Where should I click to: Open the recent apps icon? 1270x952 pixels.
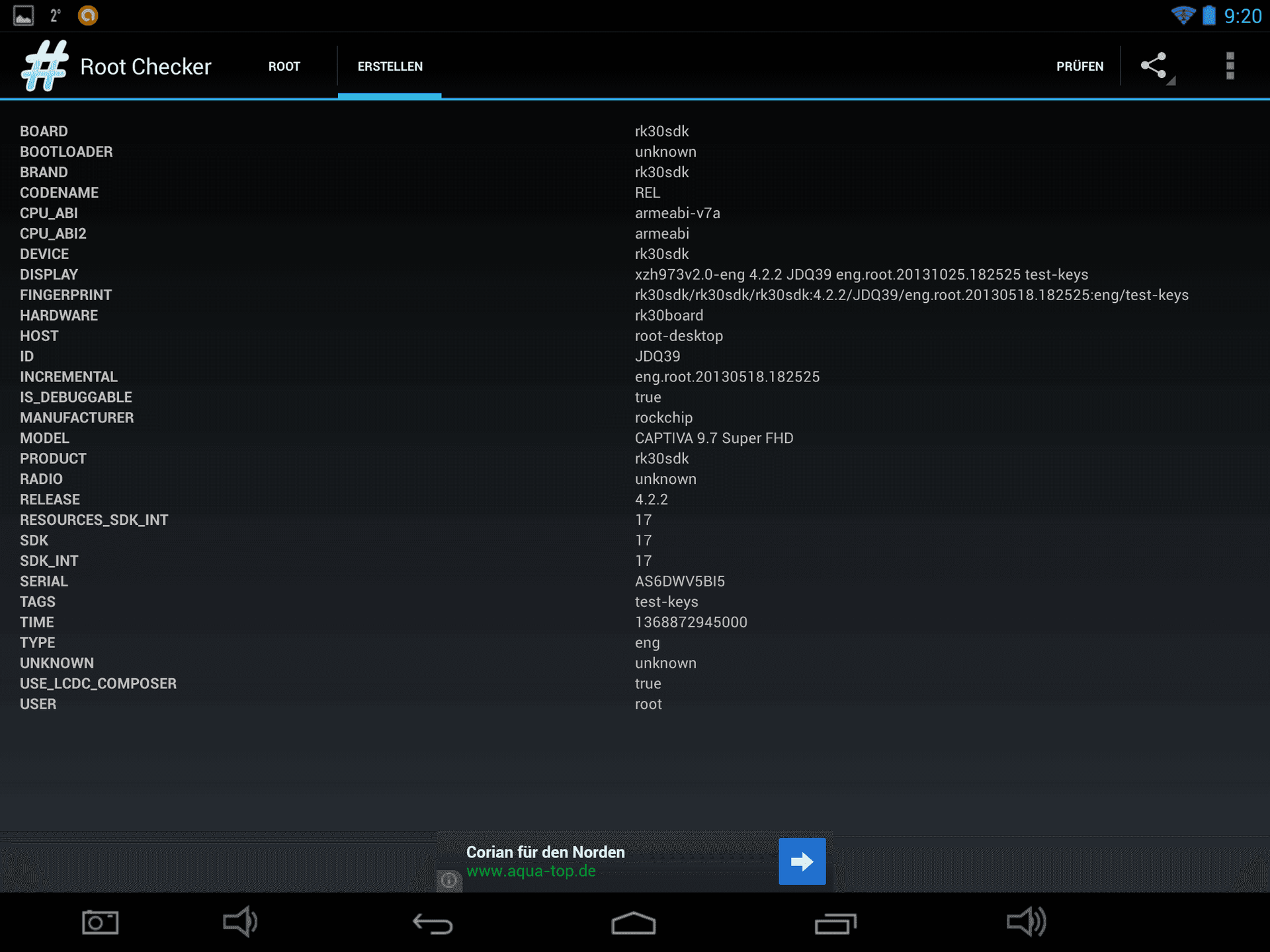click(835, 923)
